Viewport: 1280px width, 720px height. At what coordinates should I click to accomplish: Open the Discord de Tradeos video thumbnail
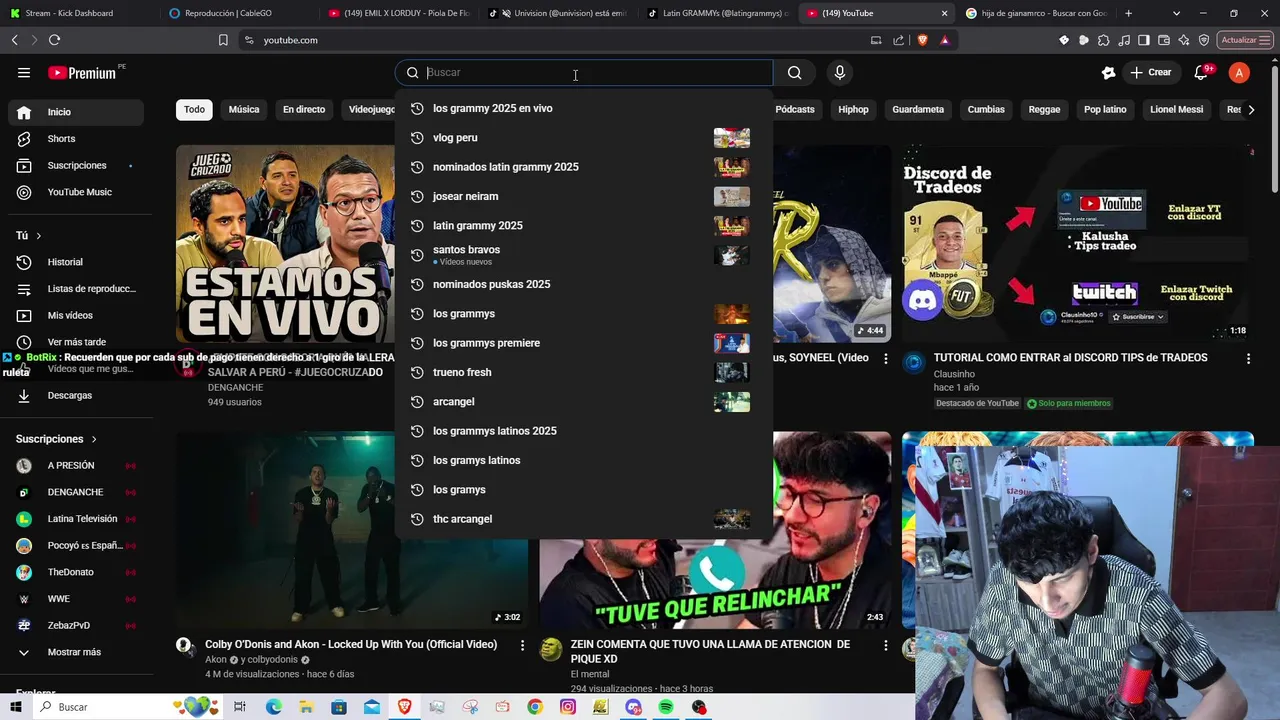tap(1078, 244)
